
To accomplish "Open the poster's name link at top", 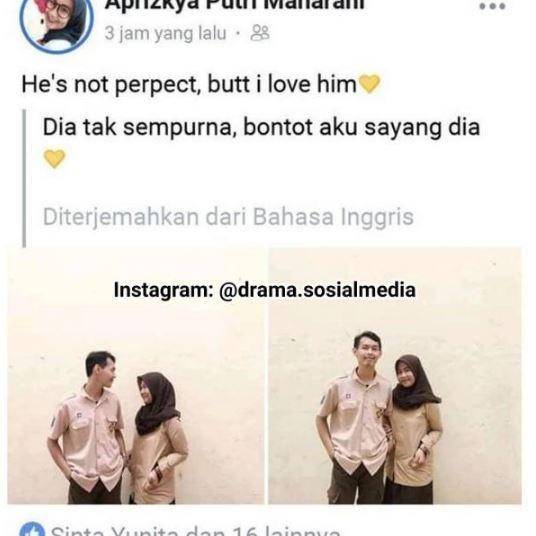I will pos(234,5).
